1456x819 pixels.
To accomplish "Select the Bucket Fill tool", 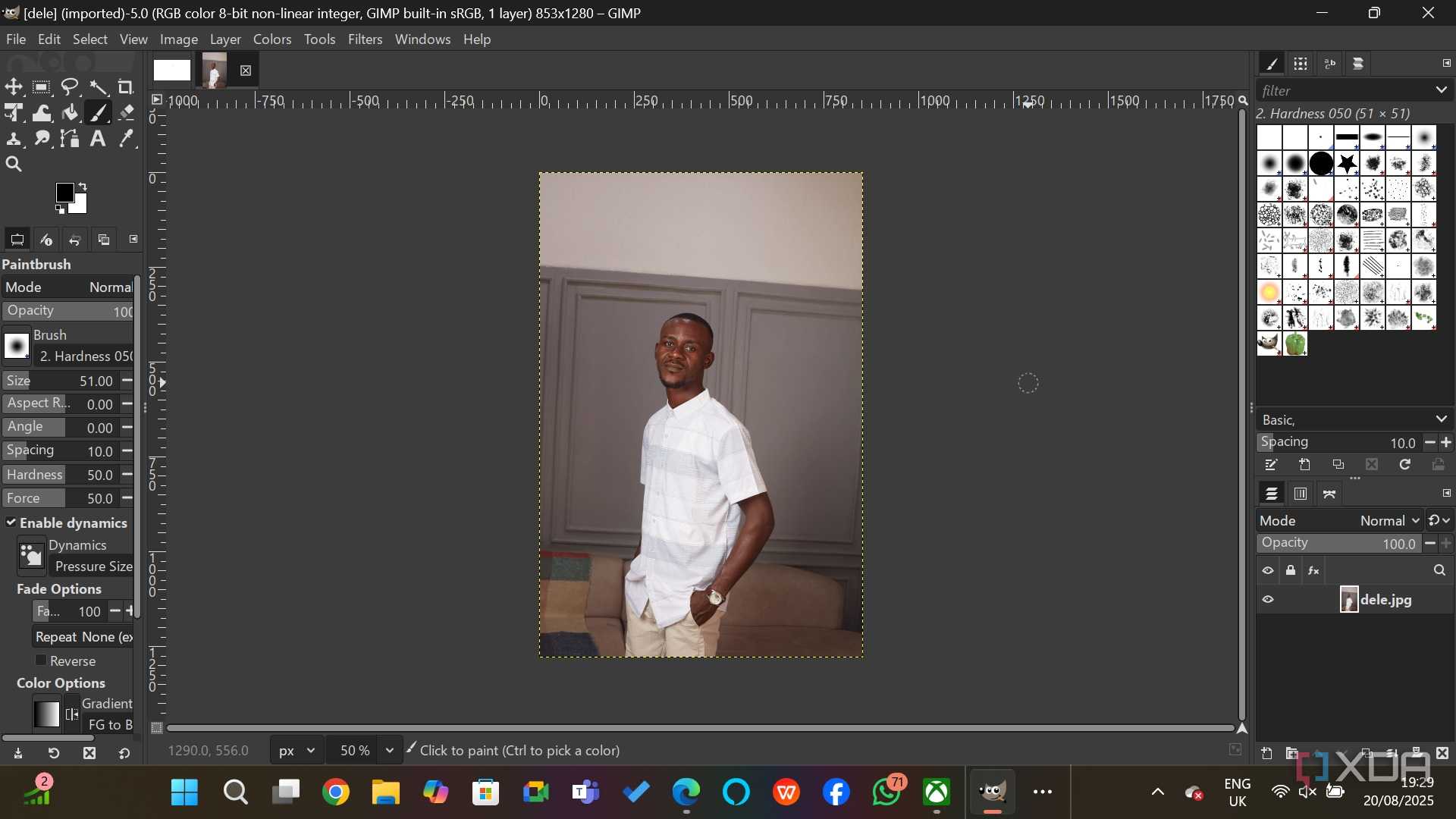I will click(x=70, y=113).
